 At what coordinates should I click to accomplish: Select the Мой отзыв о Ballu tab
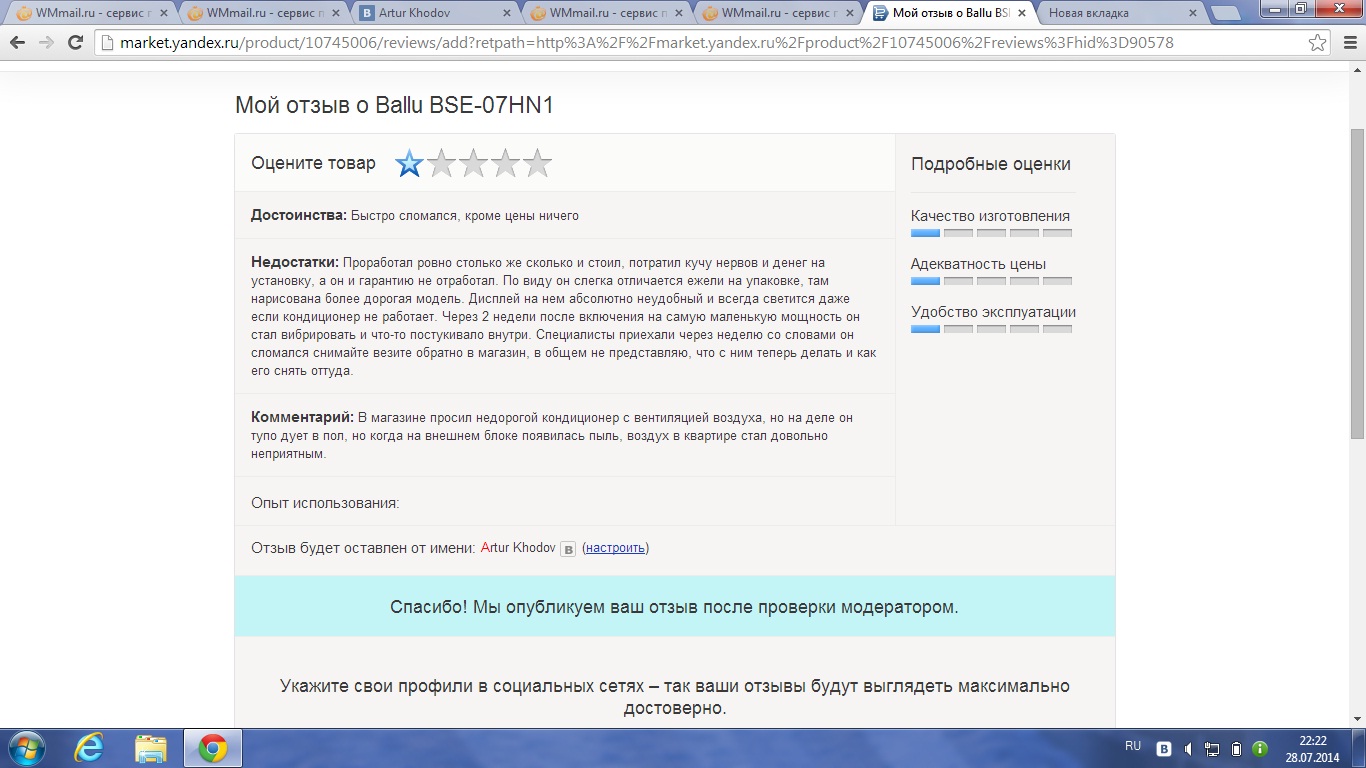click(949, 13)
